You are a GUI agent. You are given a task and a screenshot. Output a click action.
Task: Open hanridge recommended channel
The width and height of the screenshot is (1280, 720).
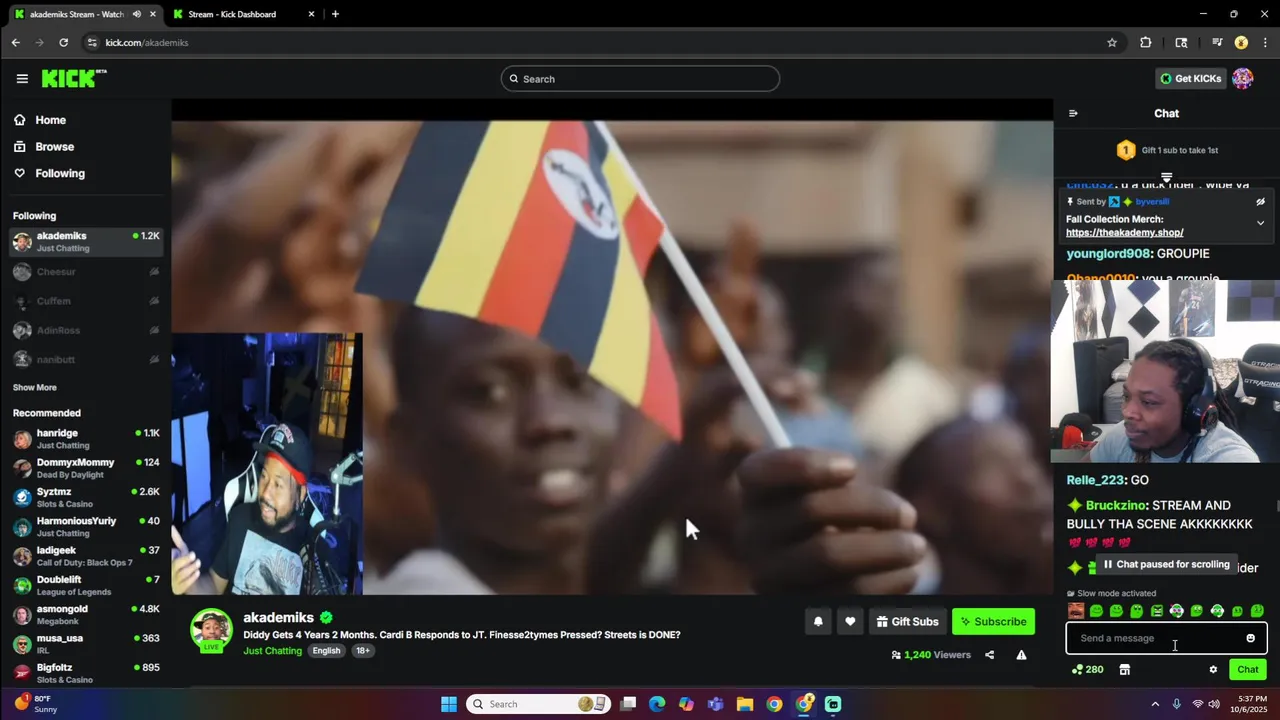coord(86,439)
